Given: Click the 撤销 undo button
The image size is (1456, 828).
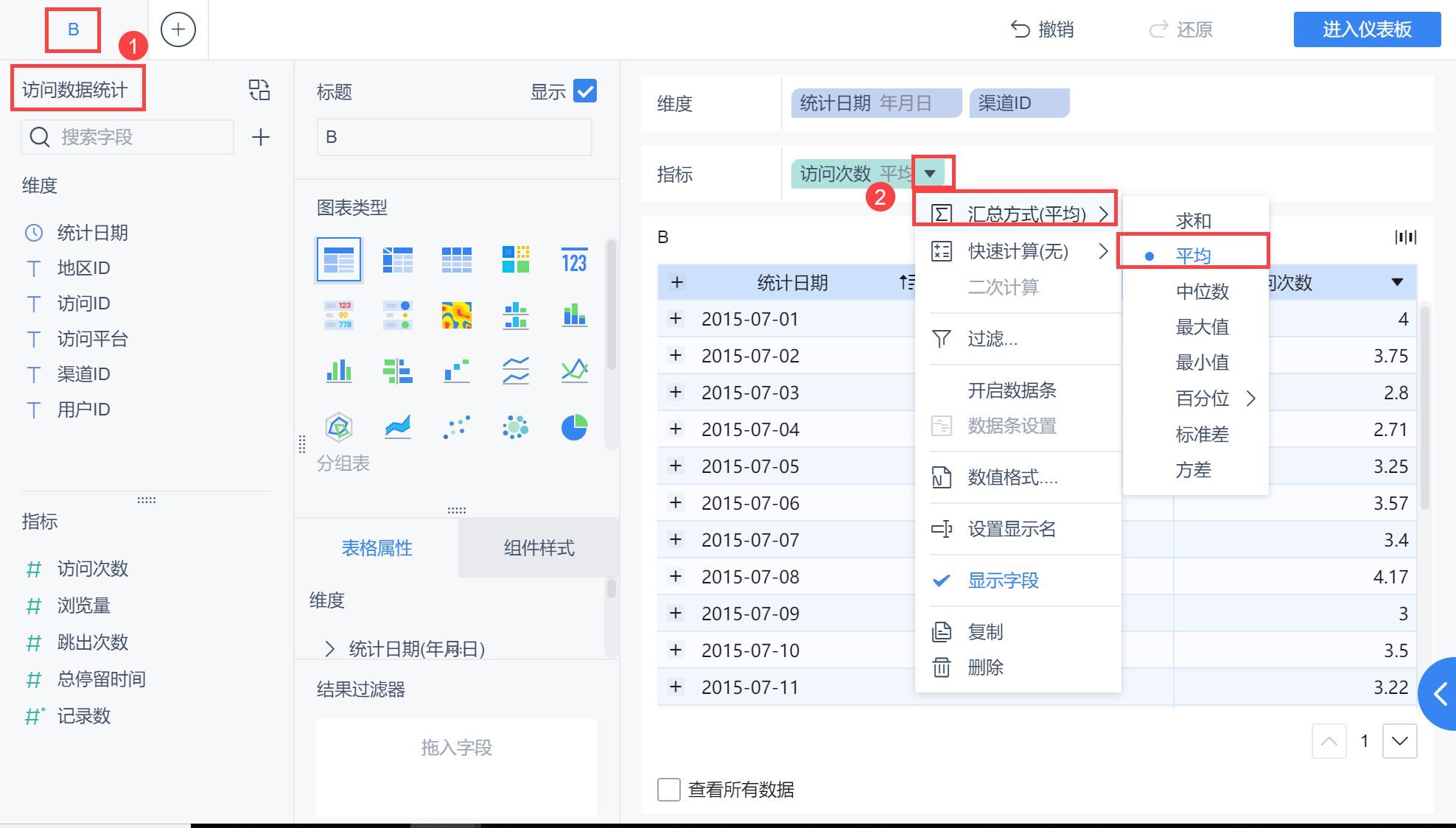Looking at the screenshot, I should pos(1042,29).
